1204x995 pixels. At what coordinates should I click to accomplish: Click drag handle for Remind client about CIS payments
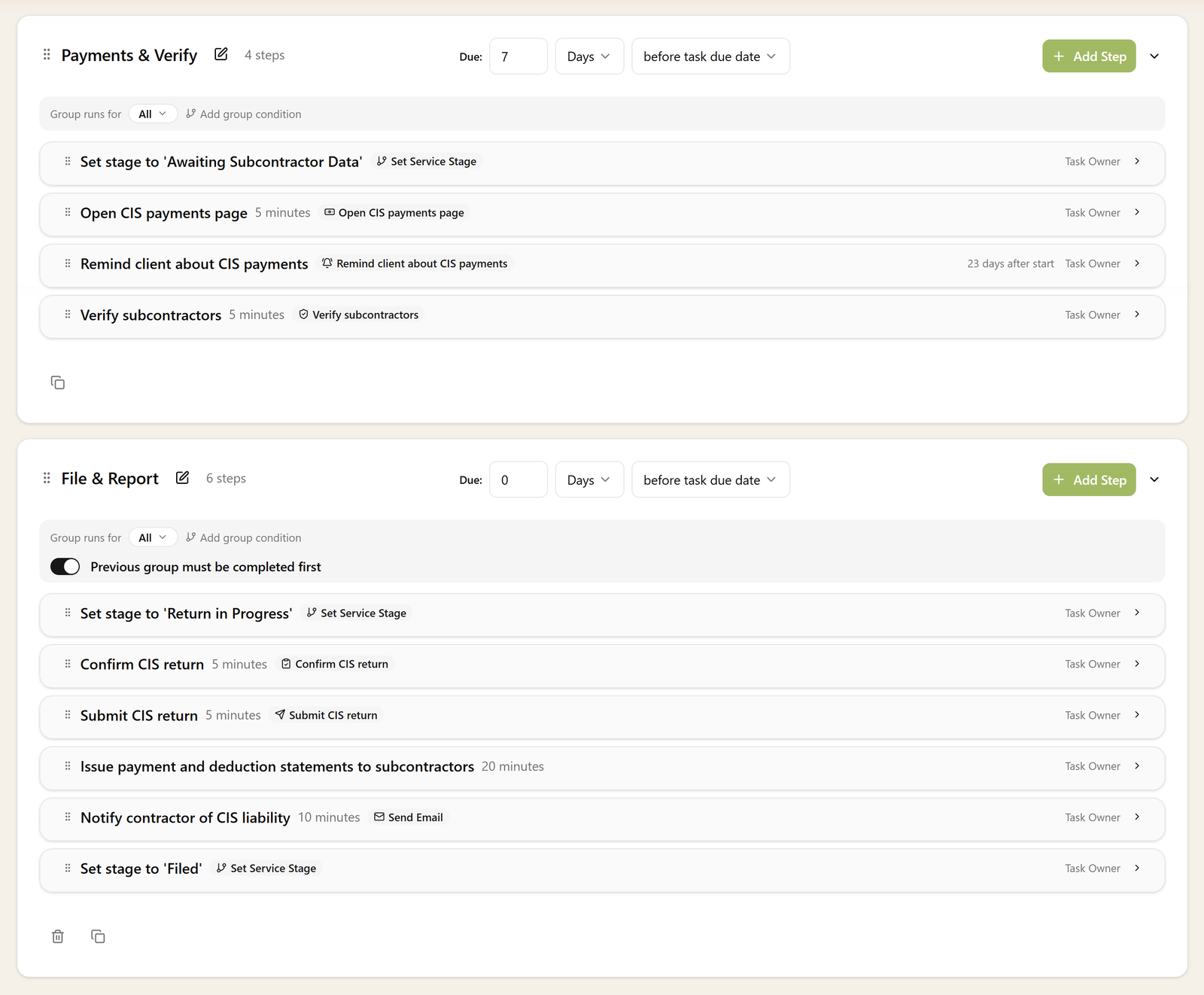point(68,263)
